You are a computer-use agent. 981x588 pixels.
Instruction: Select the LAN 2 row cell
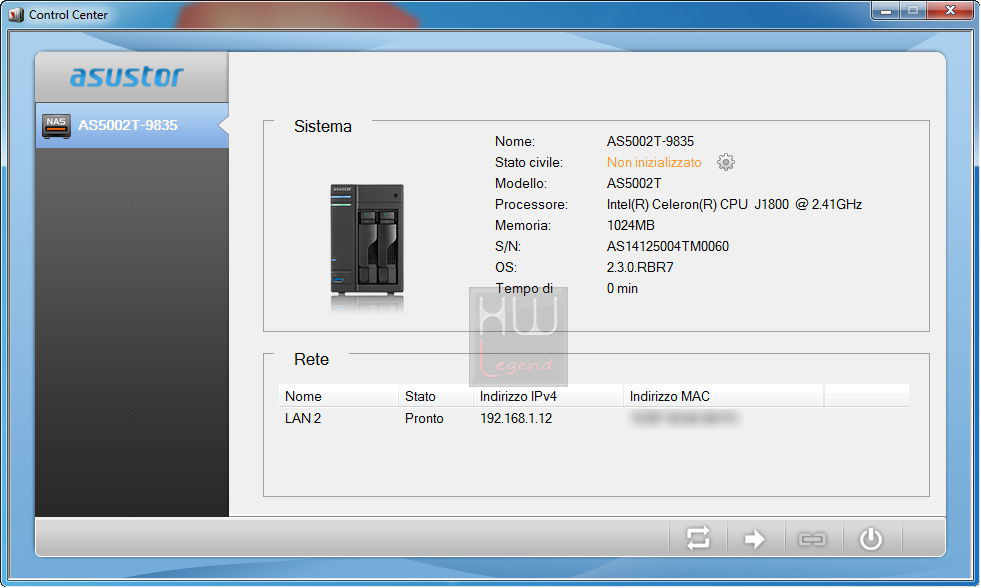point(303,418)
